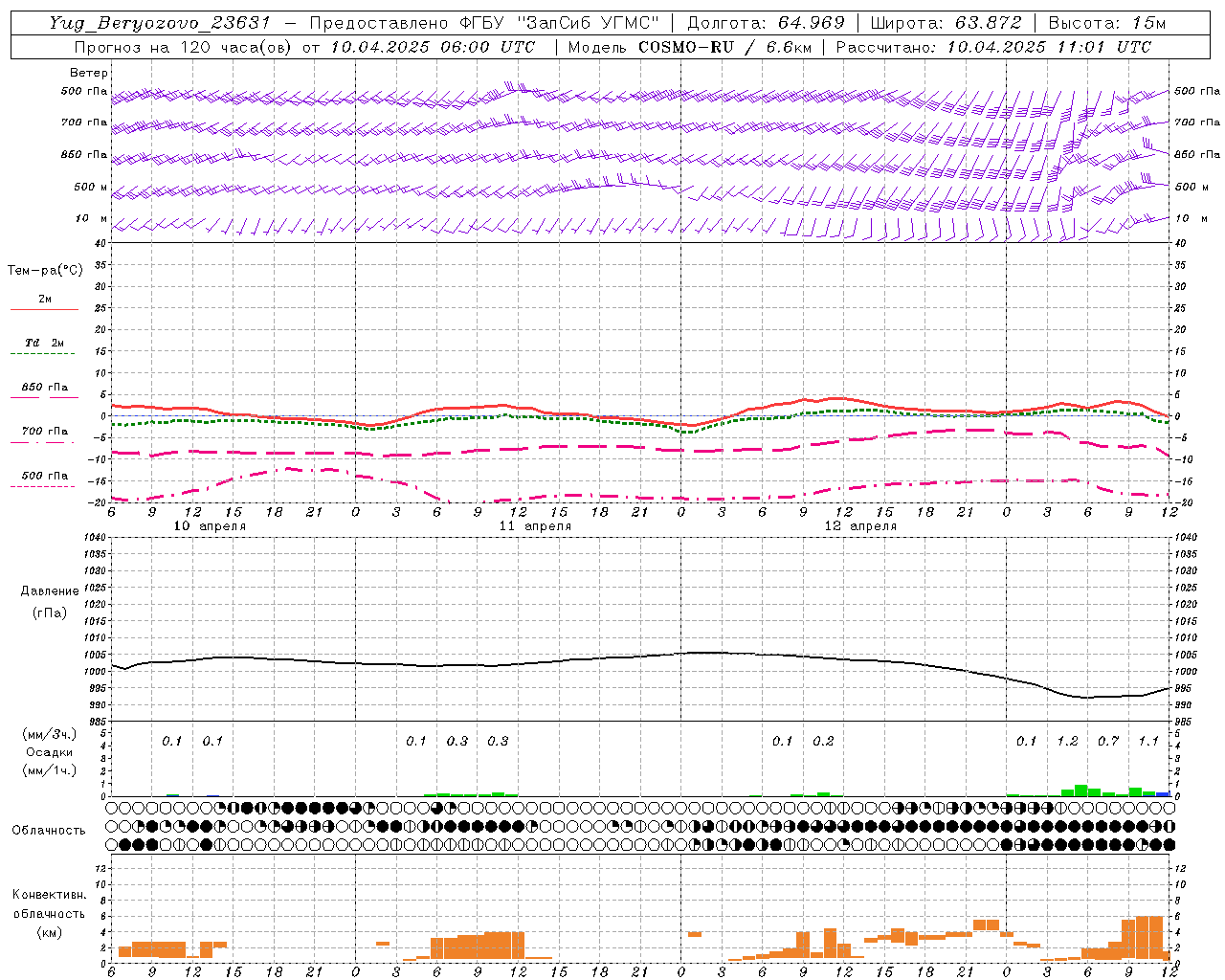This screenshot has height=980, width=1225.
Task: Click the solid red 2м legend line
Action: [44, 309]
